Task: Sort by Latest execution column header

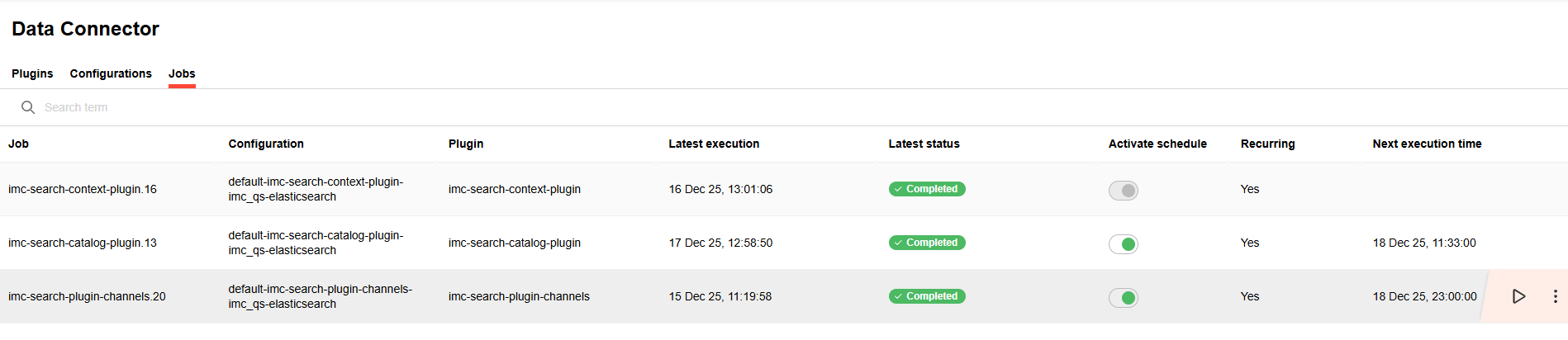Action: click(714, 144)
